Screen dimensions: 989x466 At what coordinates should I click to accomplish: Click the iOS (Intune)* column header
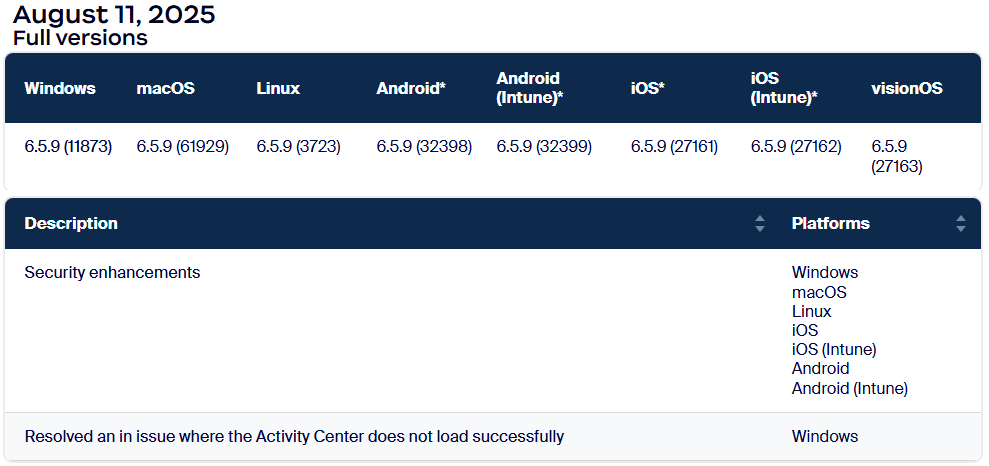[x=784, y=88]
